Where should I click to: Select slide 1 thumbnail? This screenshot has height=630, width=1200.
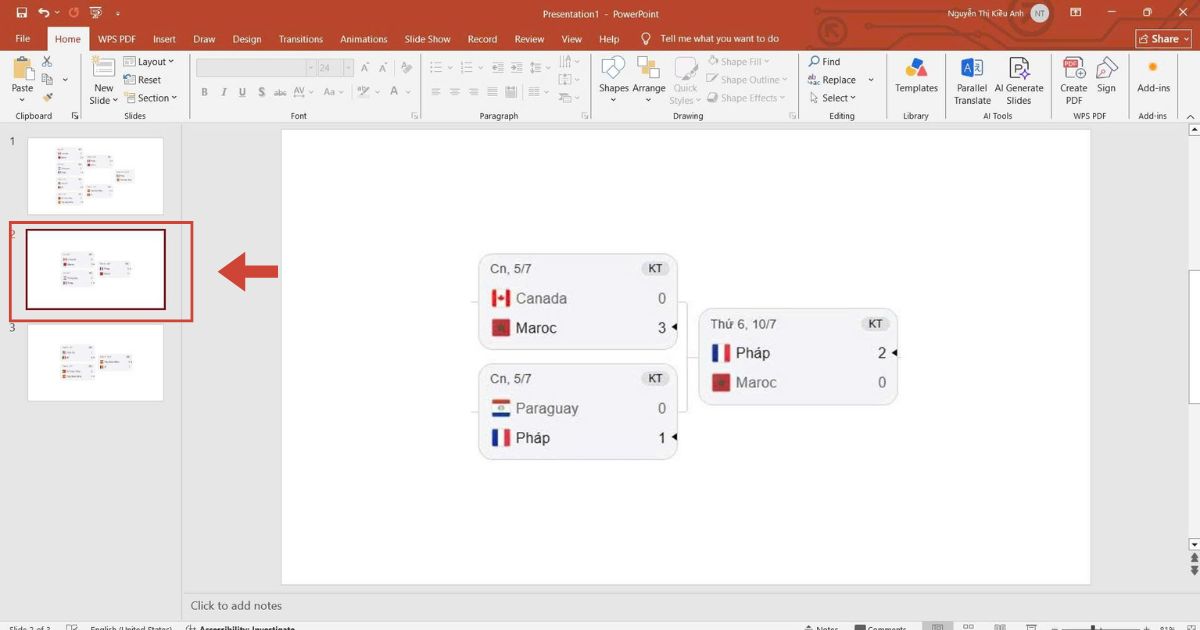tap(95, 175)
